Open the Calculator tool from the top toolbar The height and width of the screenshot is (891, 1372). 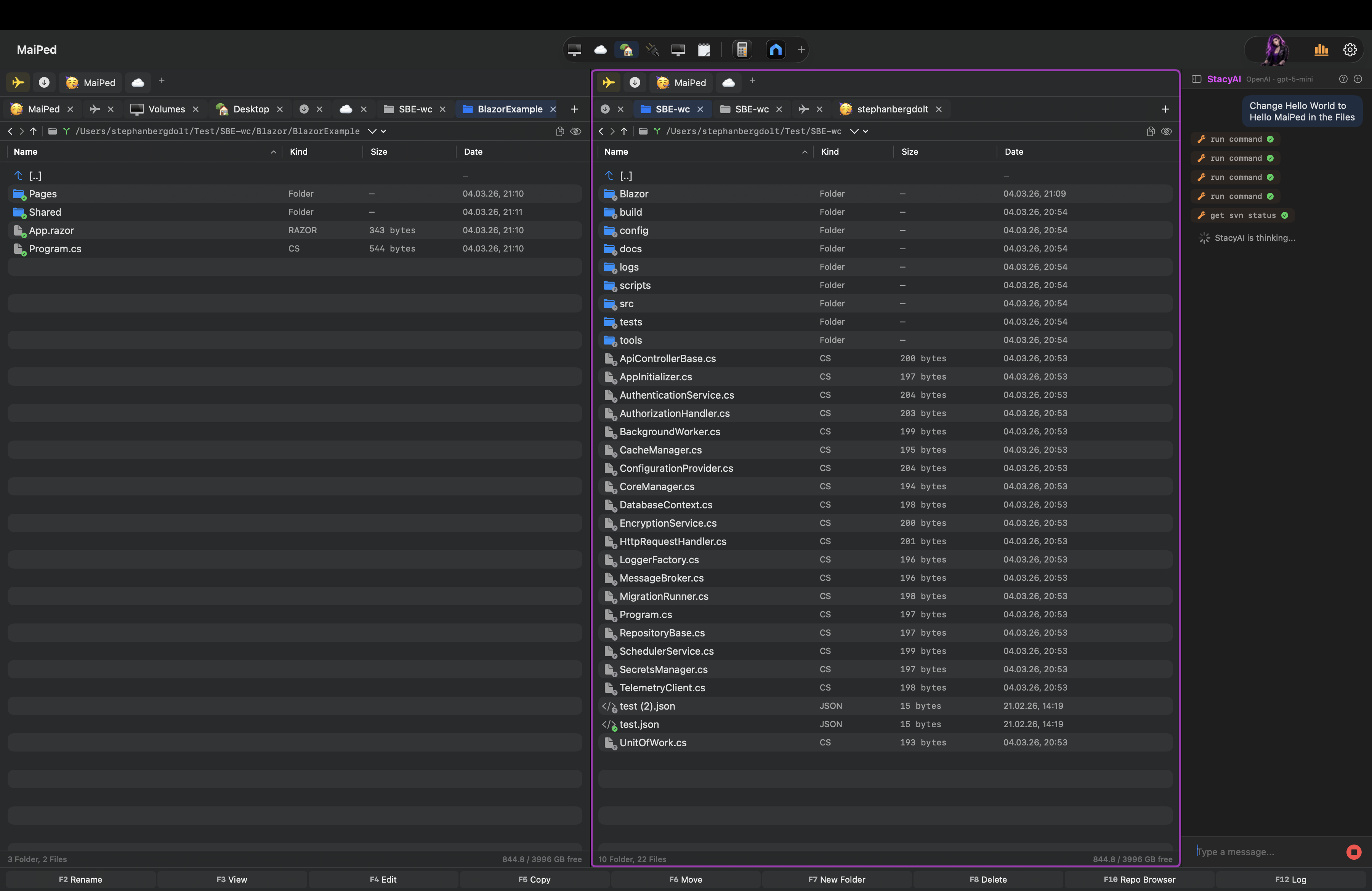[x=742, y=50]
